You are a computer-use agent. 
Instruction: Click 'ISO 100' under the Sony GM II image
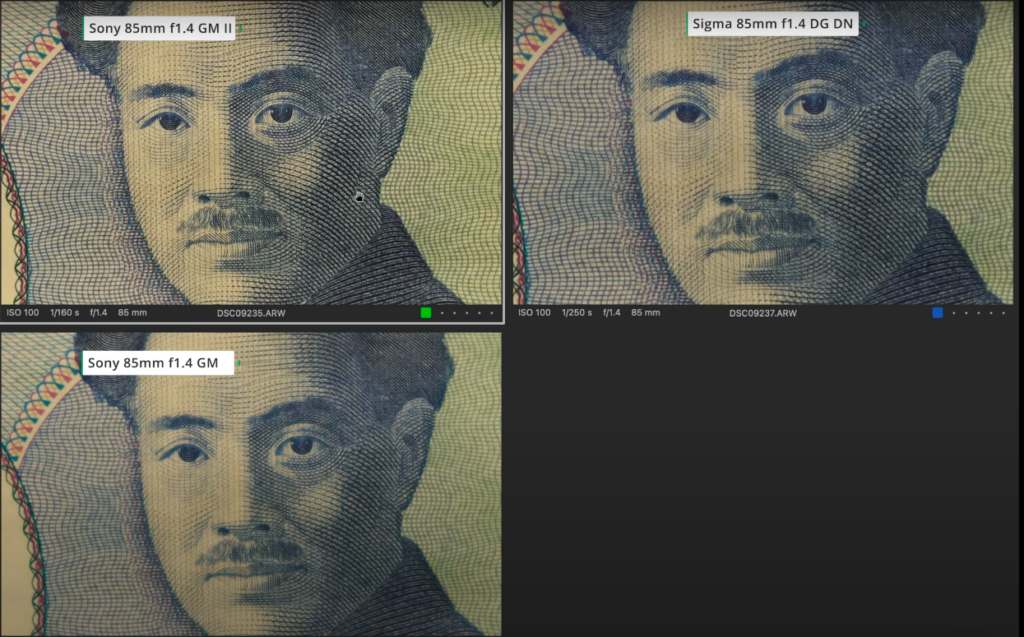point(23,313)
